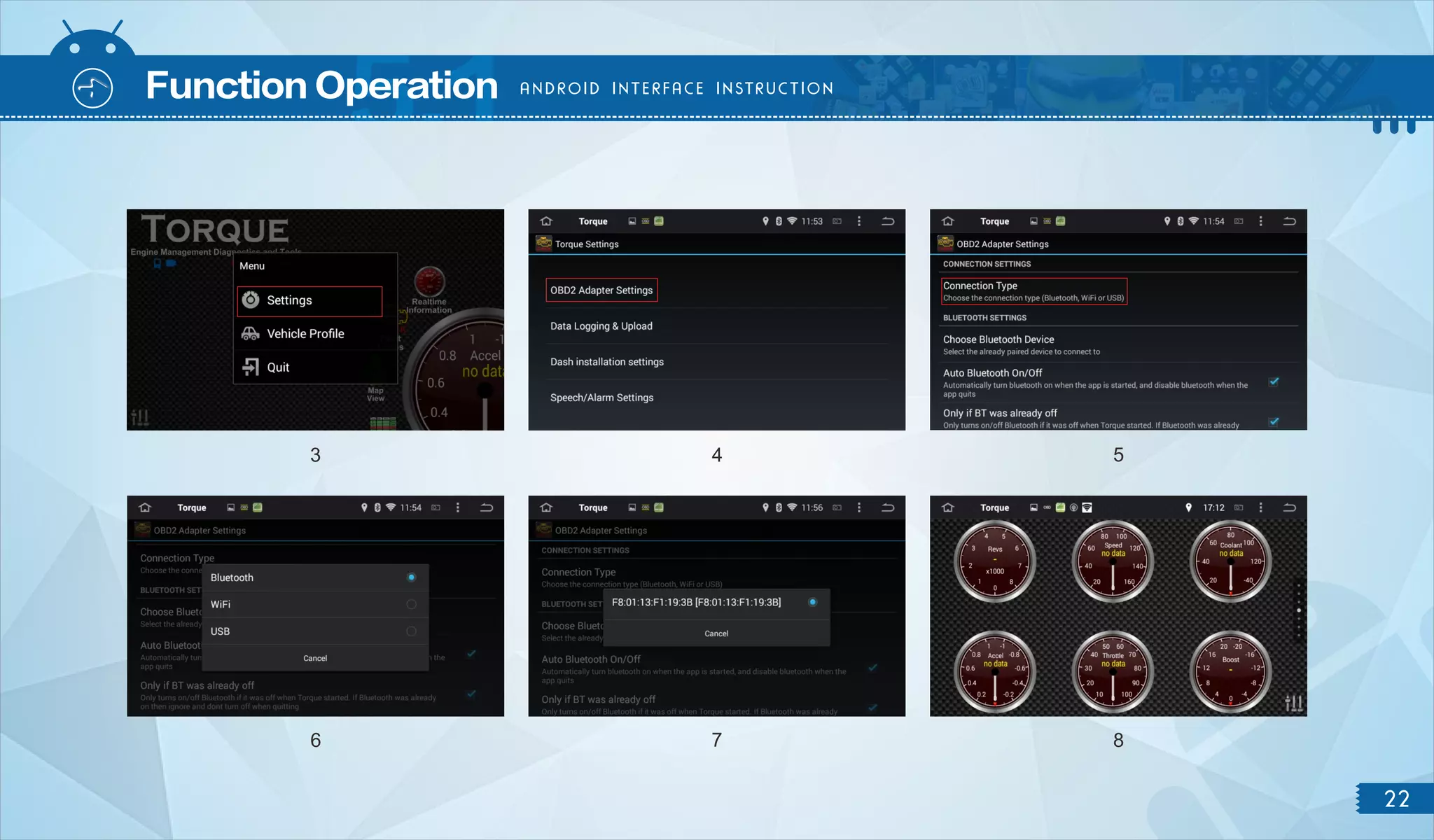
Task: Tap the home icon in screenshot 4
Action: pos(546,221)
